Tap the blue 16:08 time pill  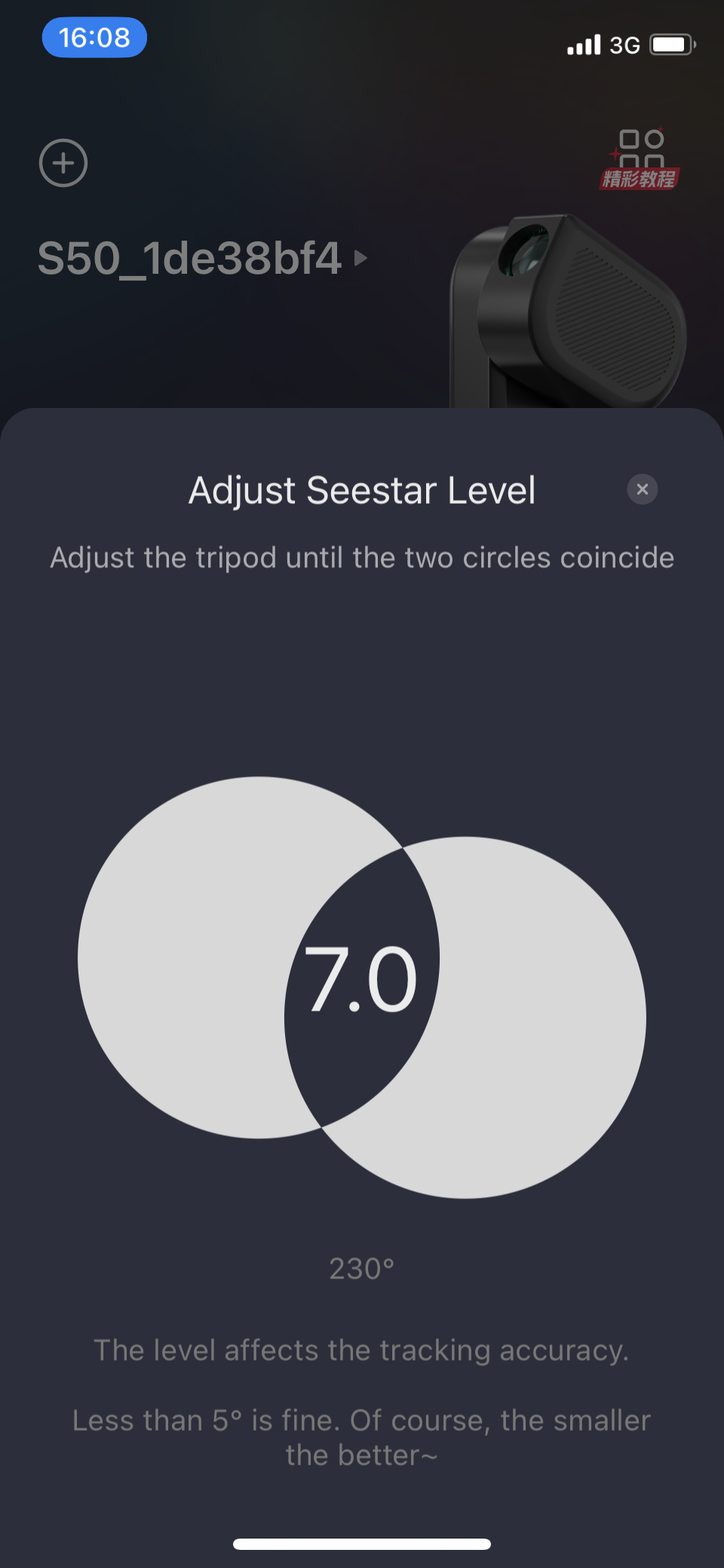[x=94, y=37]
